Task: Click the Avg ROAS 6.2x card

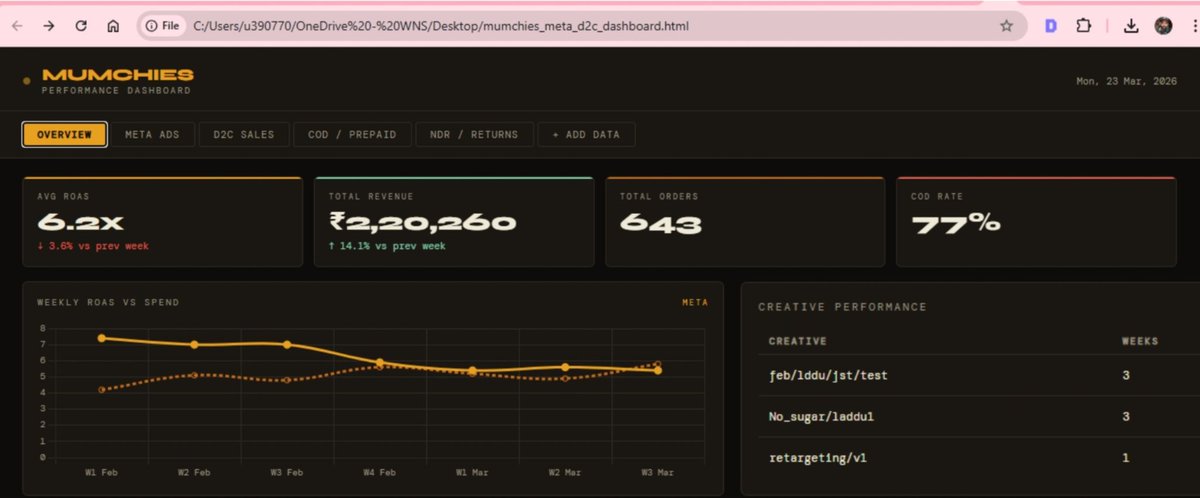Action: 162,222
